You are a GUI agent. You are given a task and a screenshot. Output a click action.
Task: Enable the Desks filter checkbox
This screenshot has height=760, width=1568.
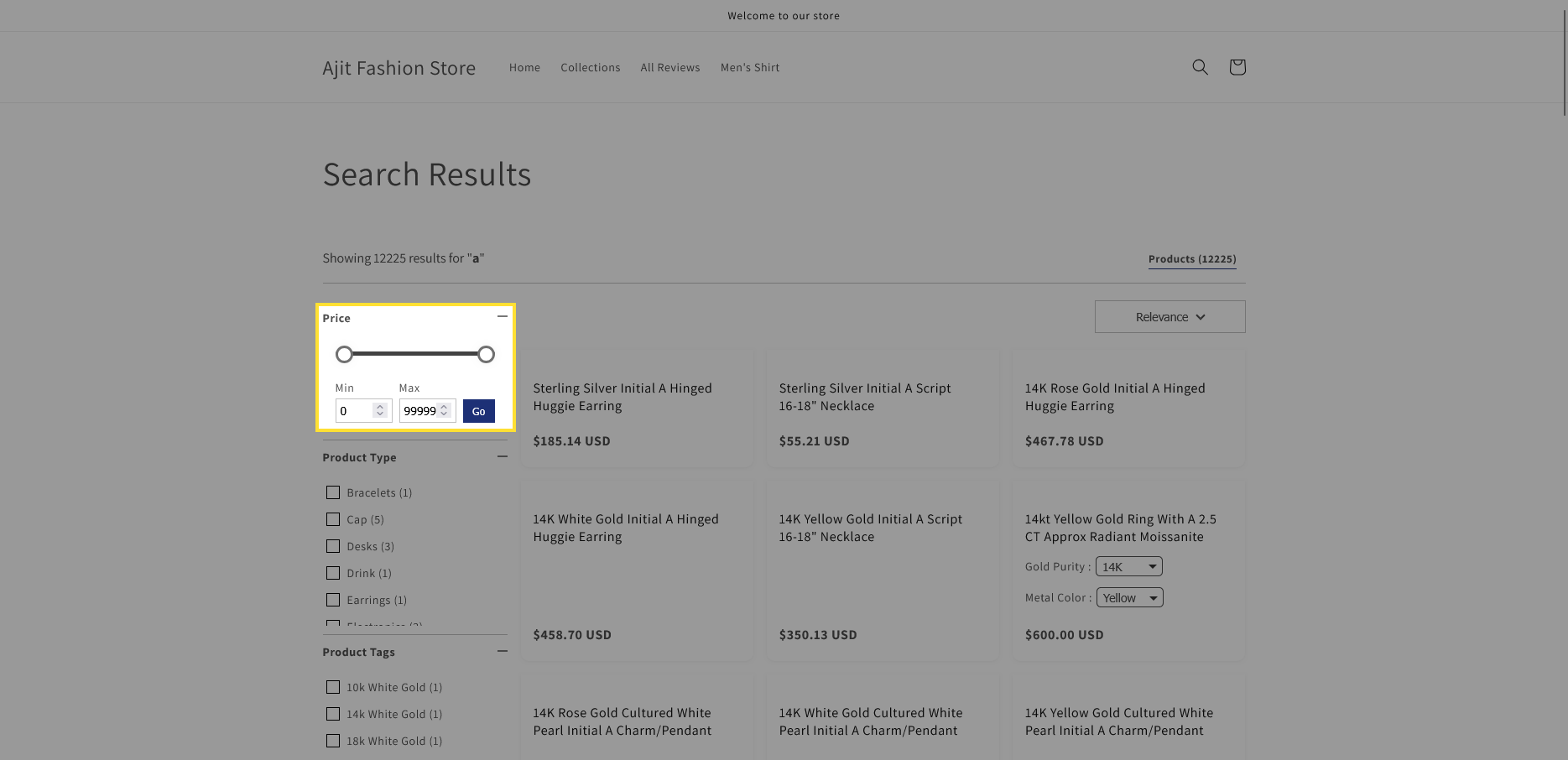[333, 546]
